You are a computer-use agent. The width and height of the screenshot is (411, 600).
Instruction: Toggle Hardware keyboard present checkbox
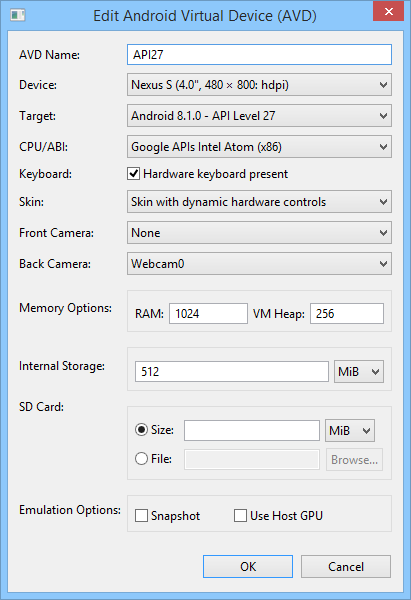pos(133,174)
